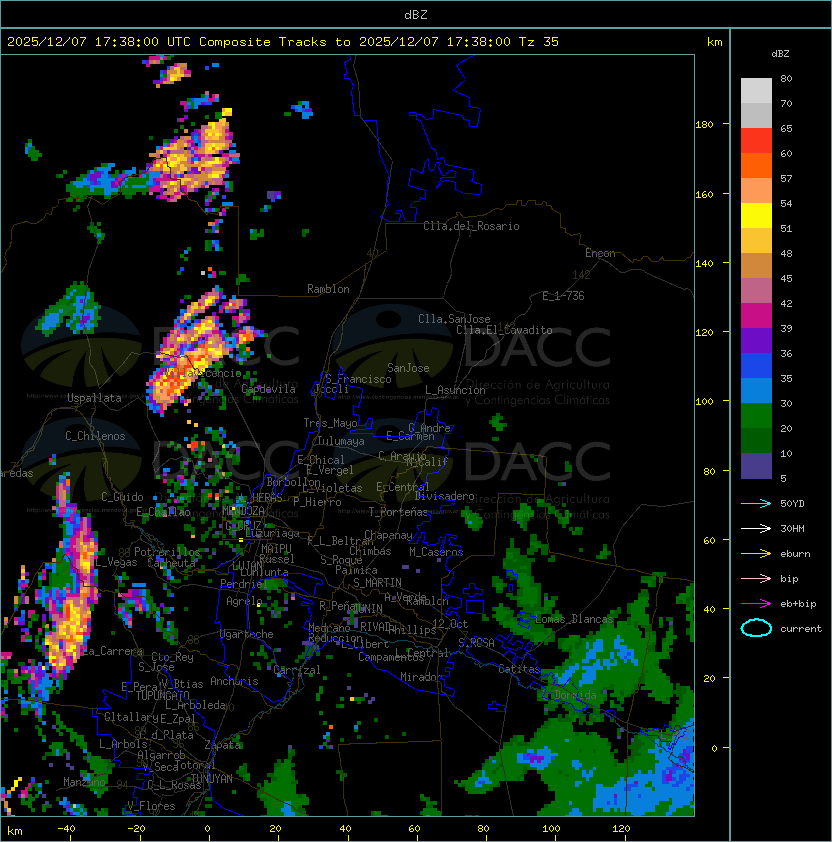Click the 'C_Chilenos' place label
Screen dimensions: 832x842
pyautogui.click(x=95, y=436)
